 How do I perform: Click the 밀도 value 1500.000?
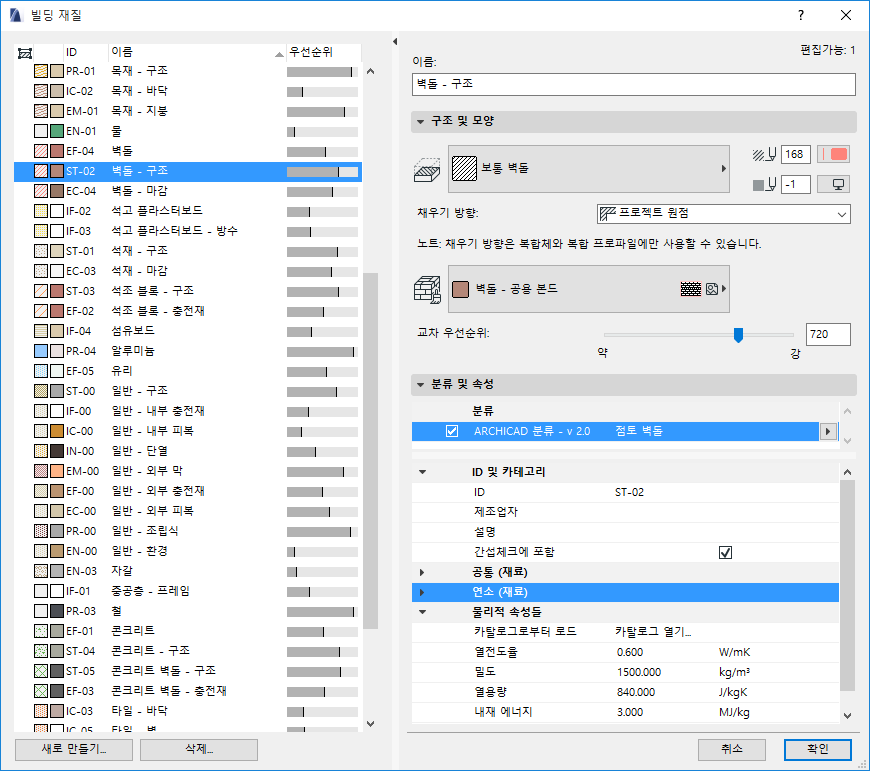(x=639, y=672)
